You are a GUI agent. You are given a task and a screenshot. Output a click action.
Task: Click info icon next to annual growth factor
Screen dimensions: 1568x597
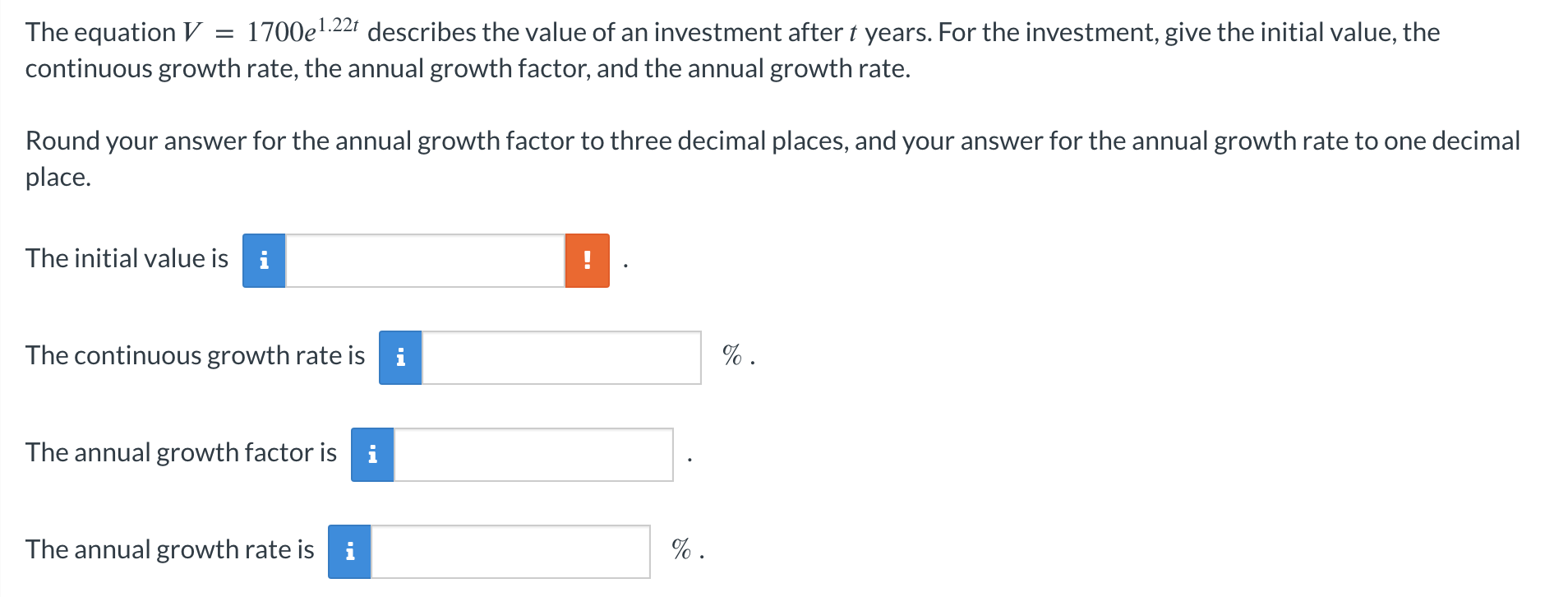pyautogui.click(x=372, y=455)
